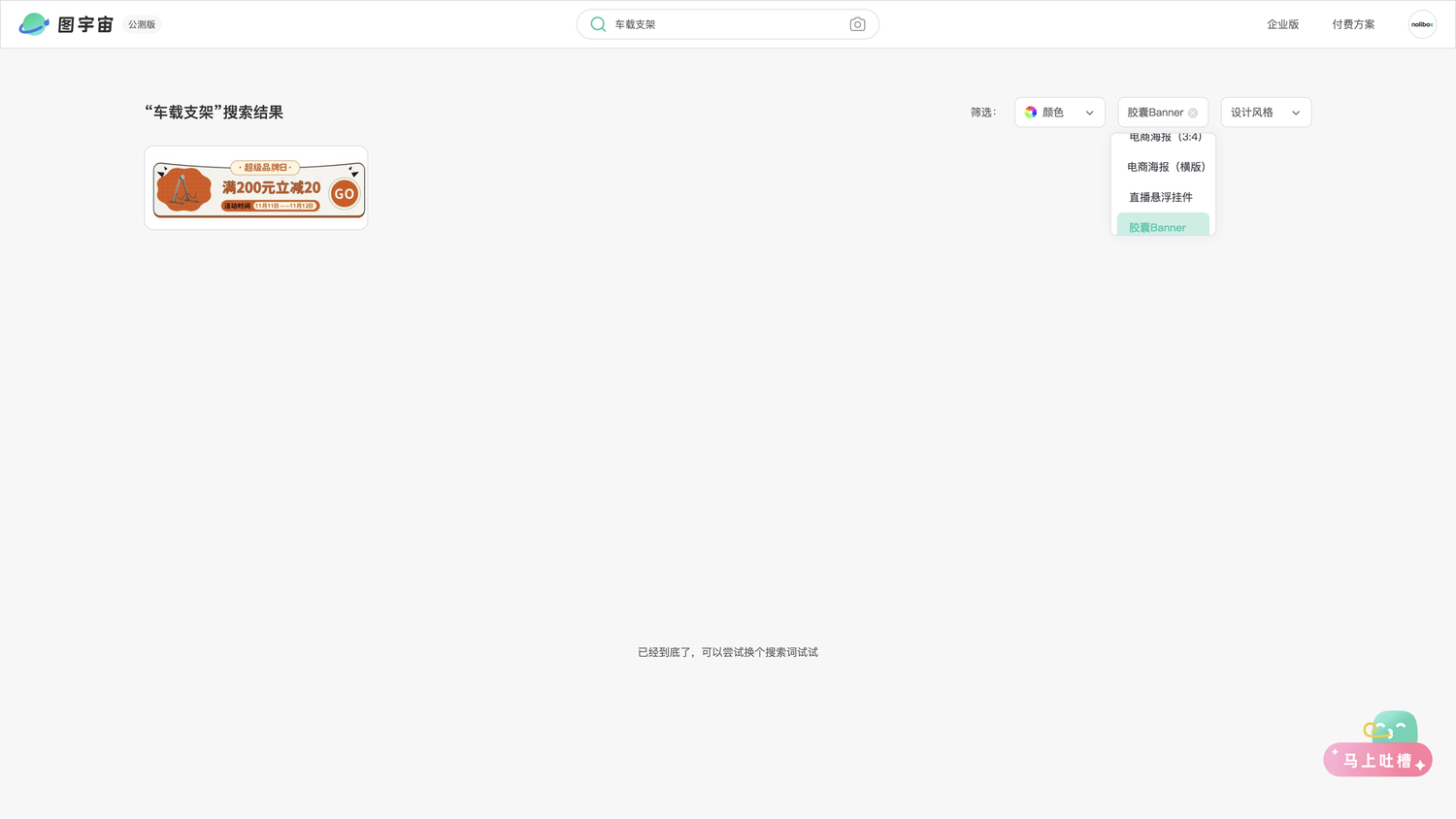Click the 图宇宙 planet logo
Screen dimensions: 1456x819
[x=34, y=24]
